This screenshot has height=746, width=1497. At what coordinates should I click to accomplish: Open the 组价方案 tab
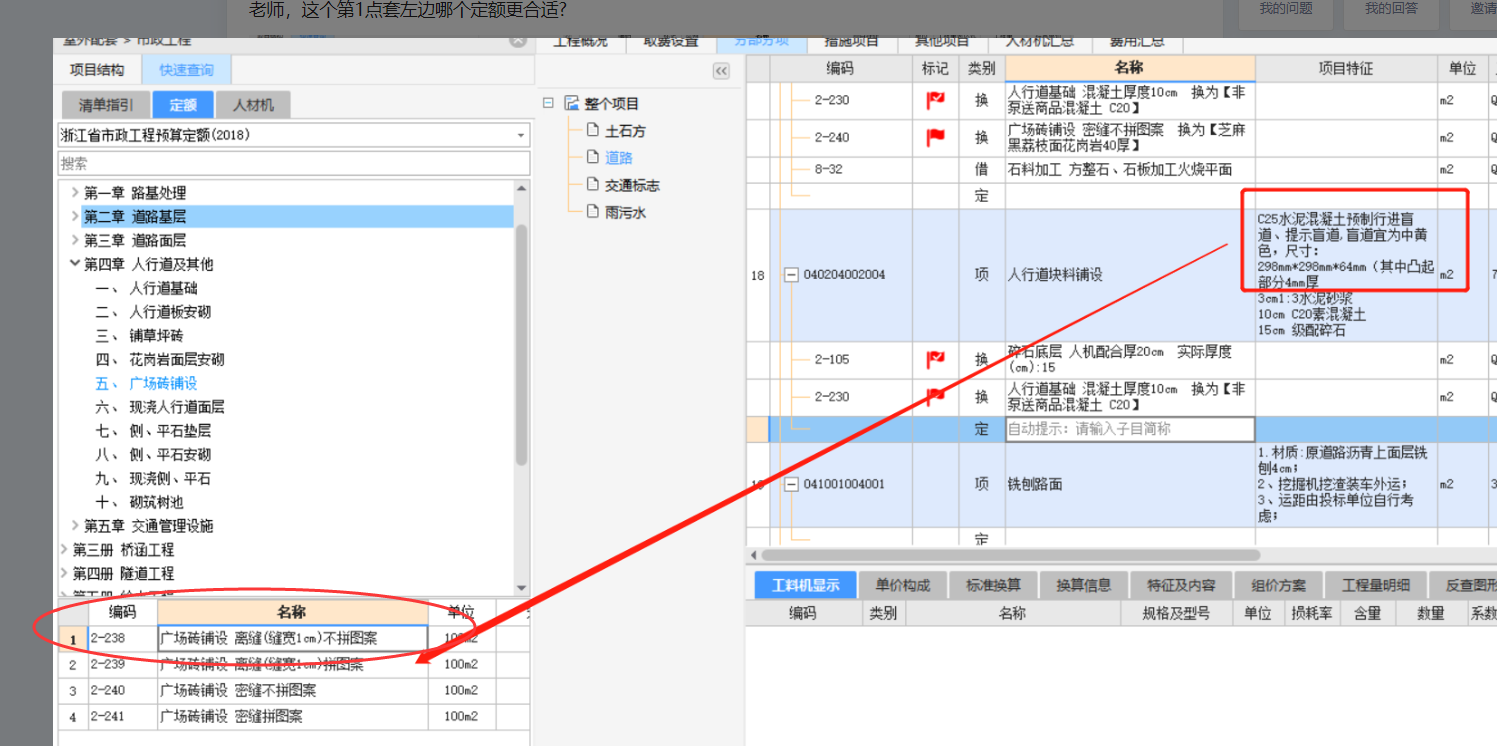click(x=1278, y=585)
